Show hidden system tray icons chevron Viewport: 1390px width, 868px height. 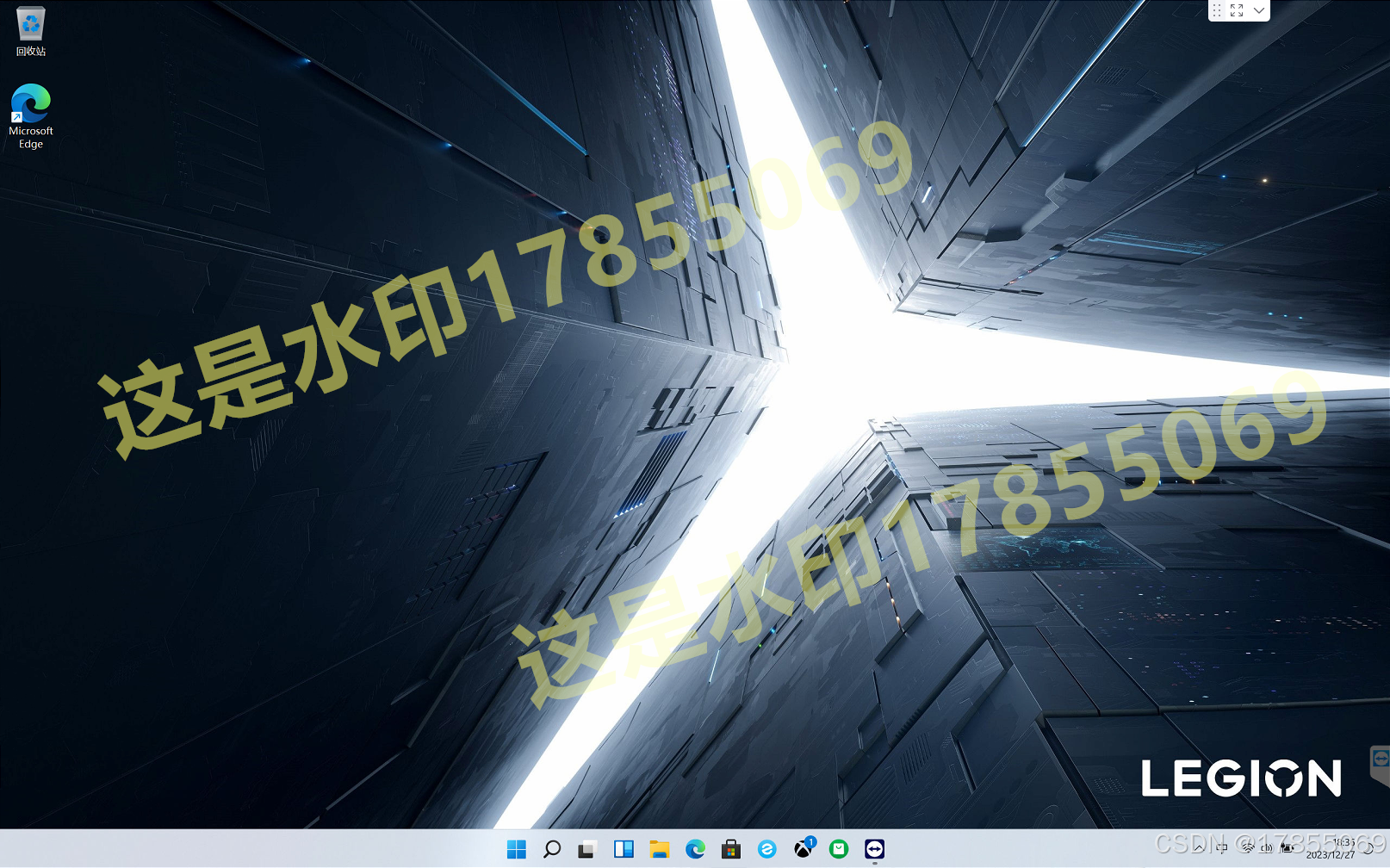coord(1199,848)
